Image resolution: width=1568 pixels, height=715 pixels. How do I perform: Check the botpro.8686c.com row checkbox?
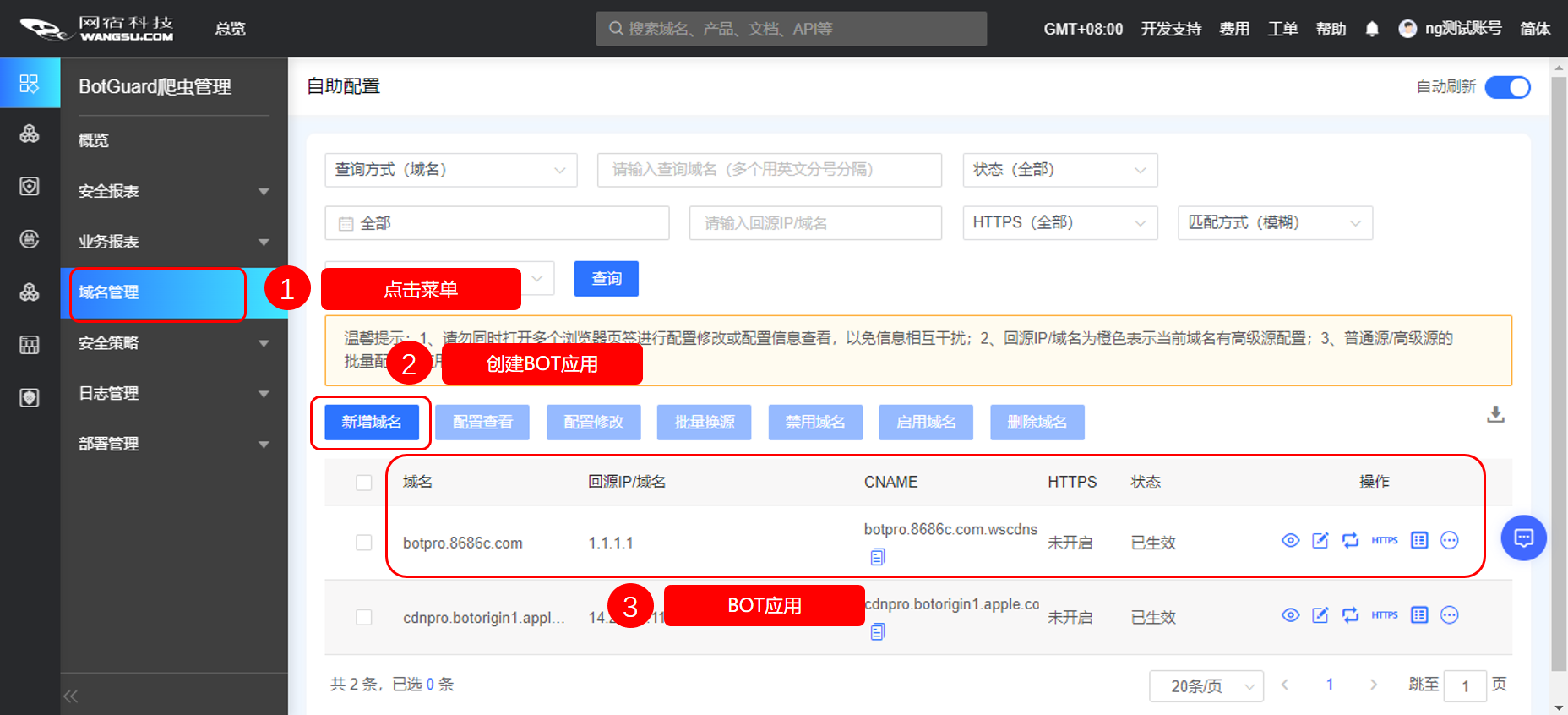click(x=364, y=543)
